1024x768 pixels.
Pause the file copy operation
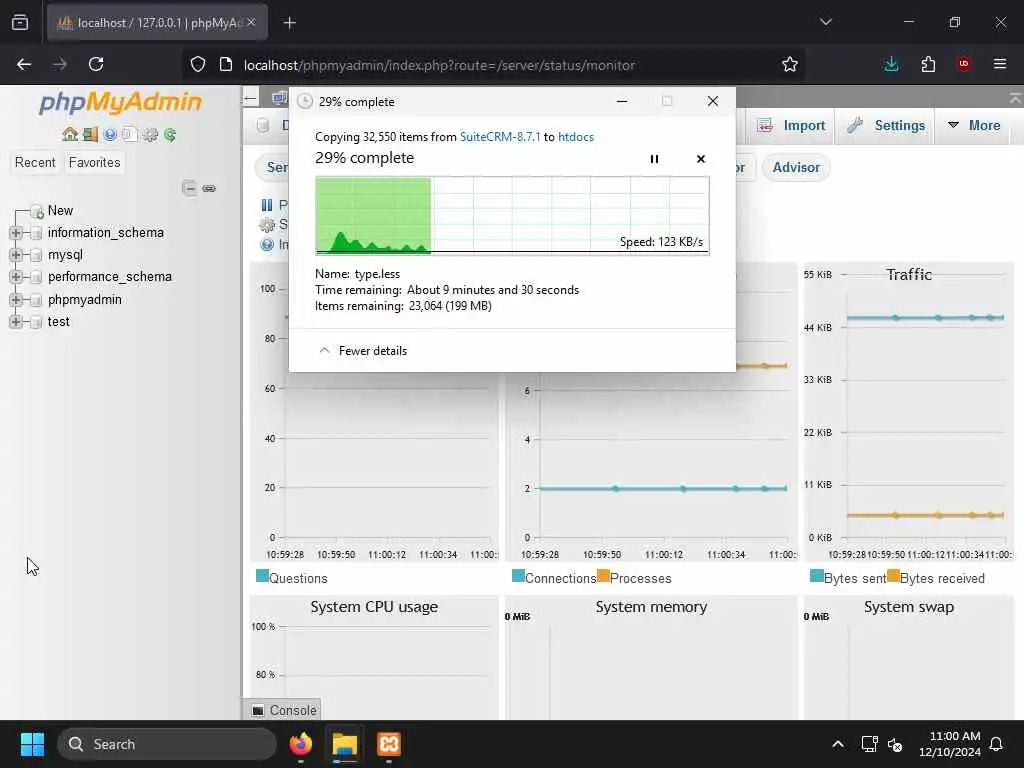click(x=654, y=159)
